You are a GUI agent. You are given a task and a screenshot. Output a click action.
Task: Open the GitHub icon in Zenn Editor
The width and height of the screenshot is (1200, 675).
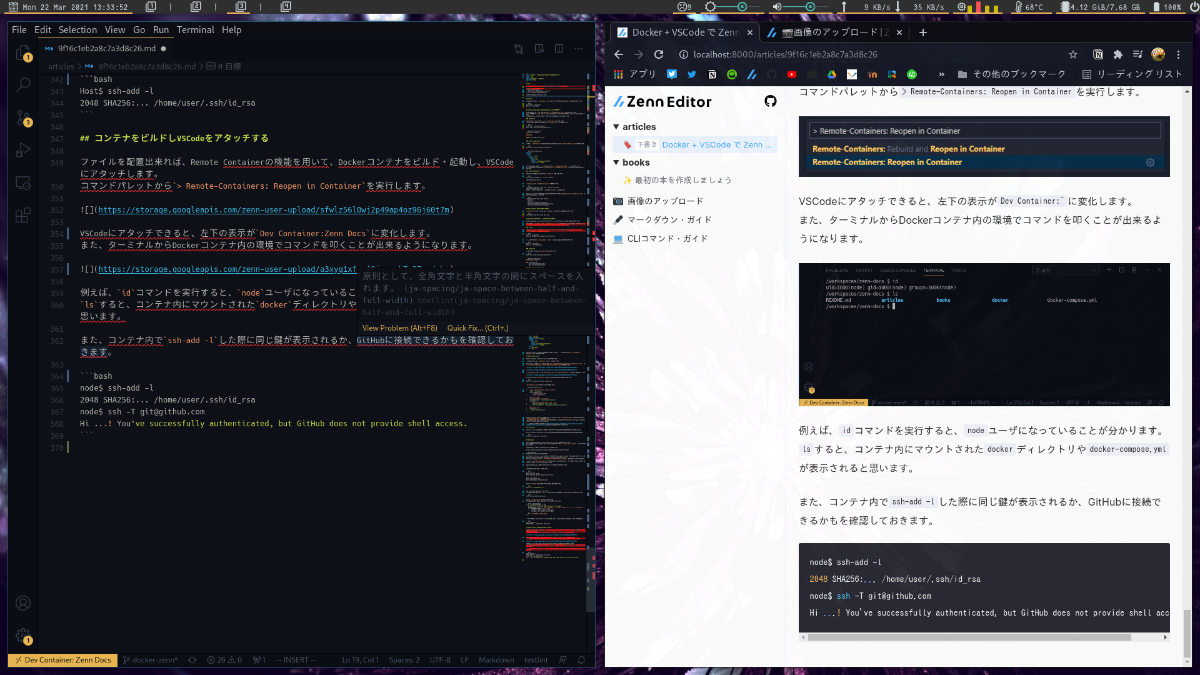[770, 101]
